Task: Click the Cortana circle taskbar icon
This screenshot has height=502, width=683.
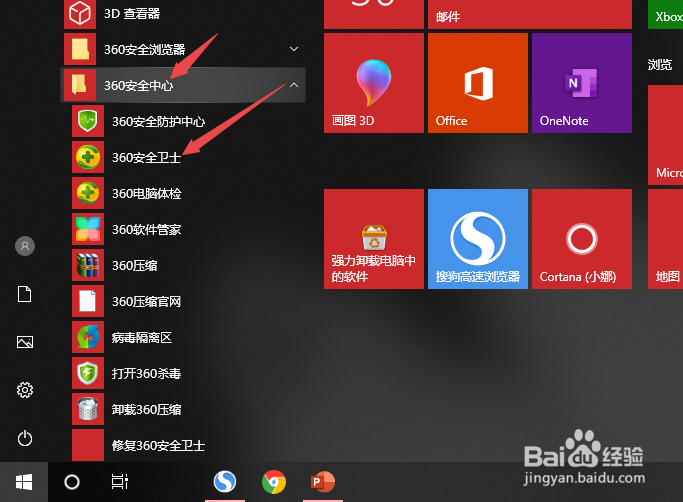Action: (x=72, y=482)
